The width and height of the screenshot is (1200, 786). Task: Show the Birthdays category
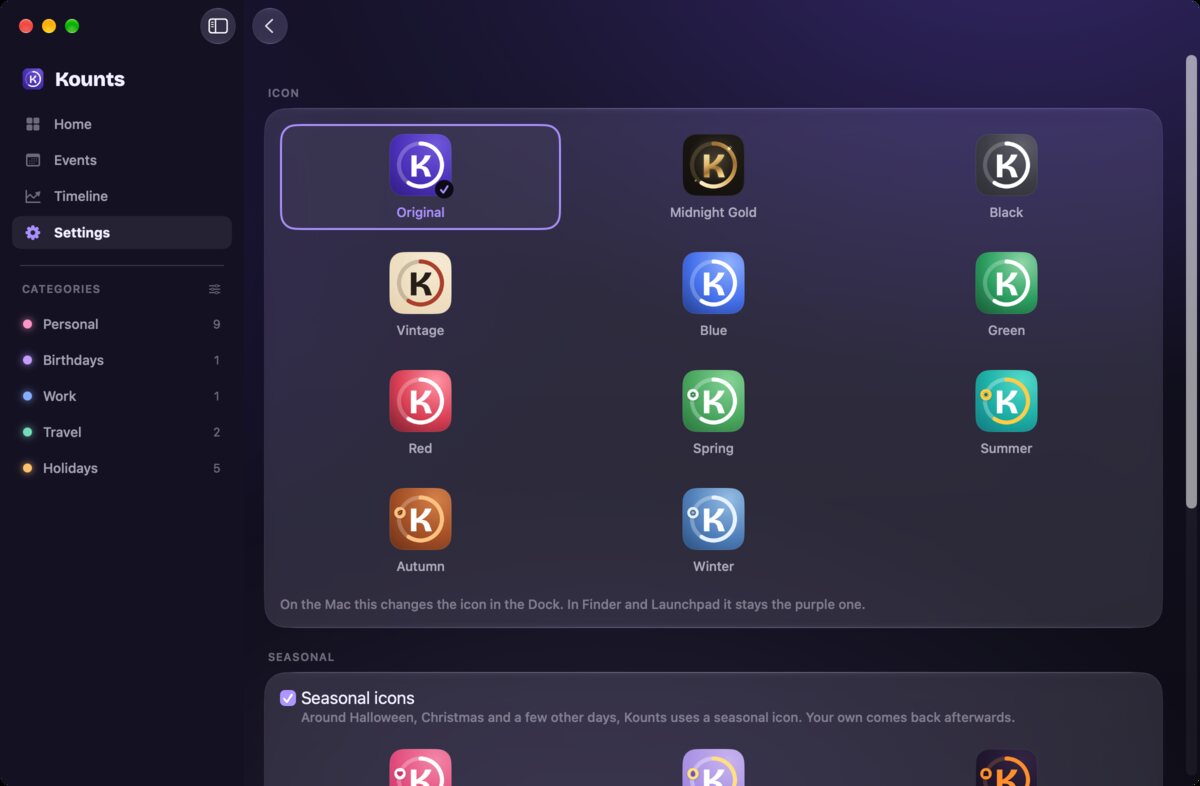tap(122, 360)
